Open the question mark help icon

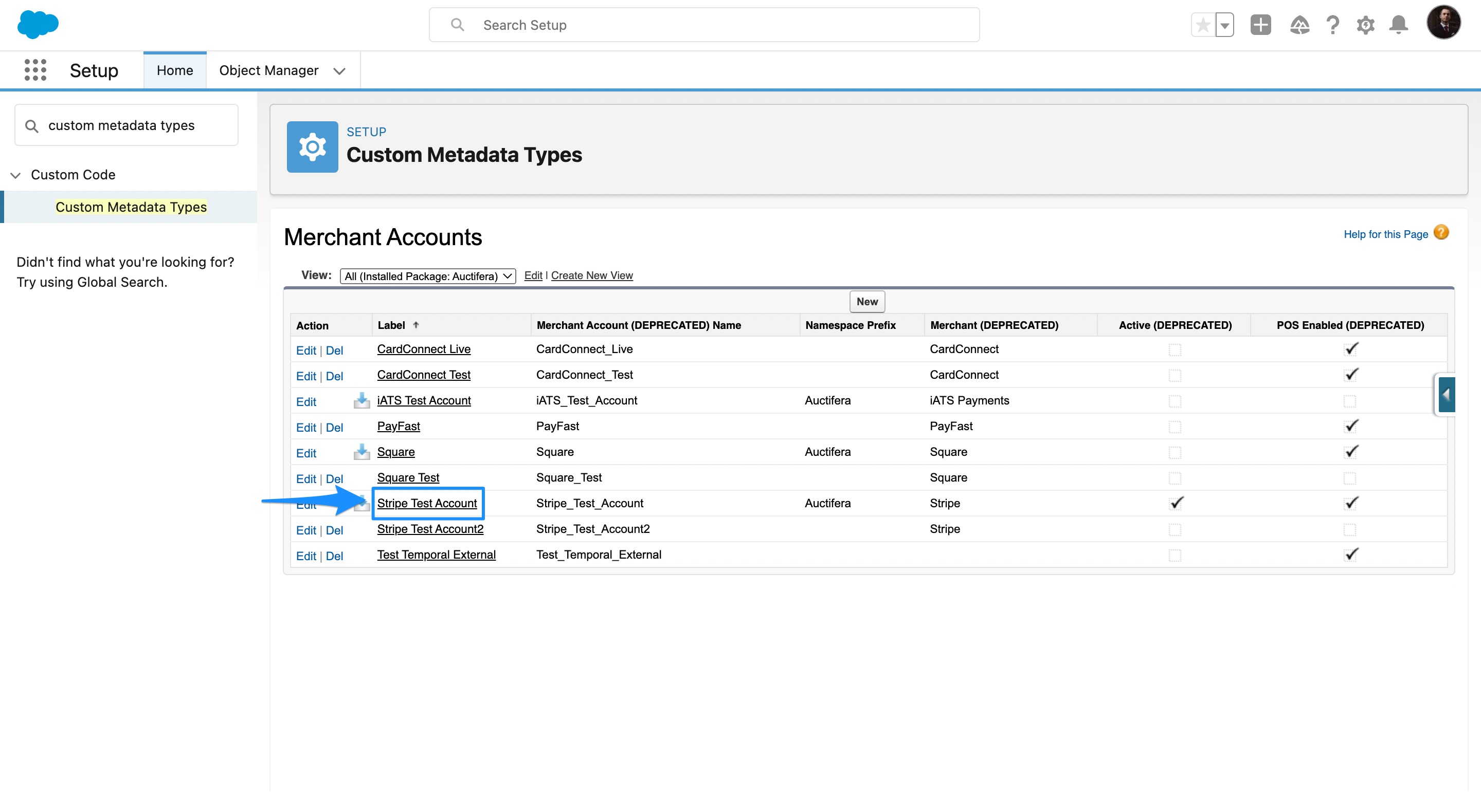(1333, 25)
